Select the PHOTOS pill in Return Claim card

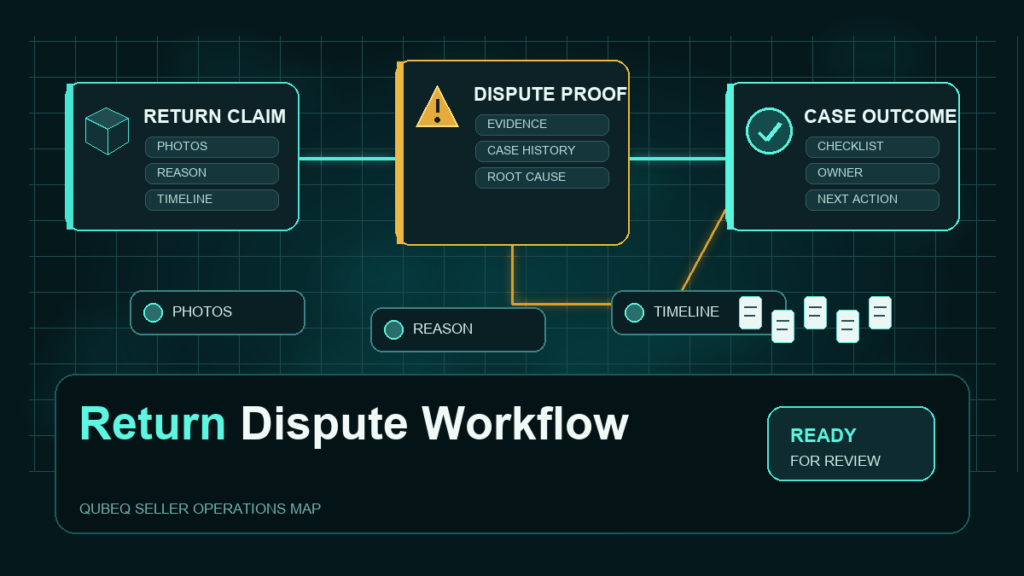(x=212, y=146)
